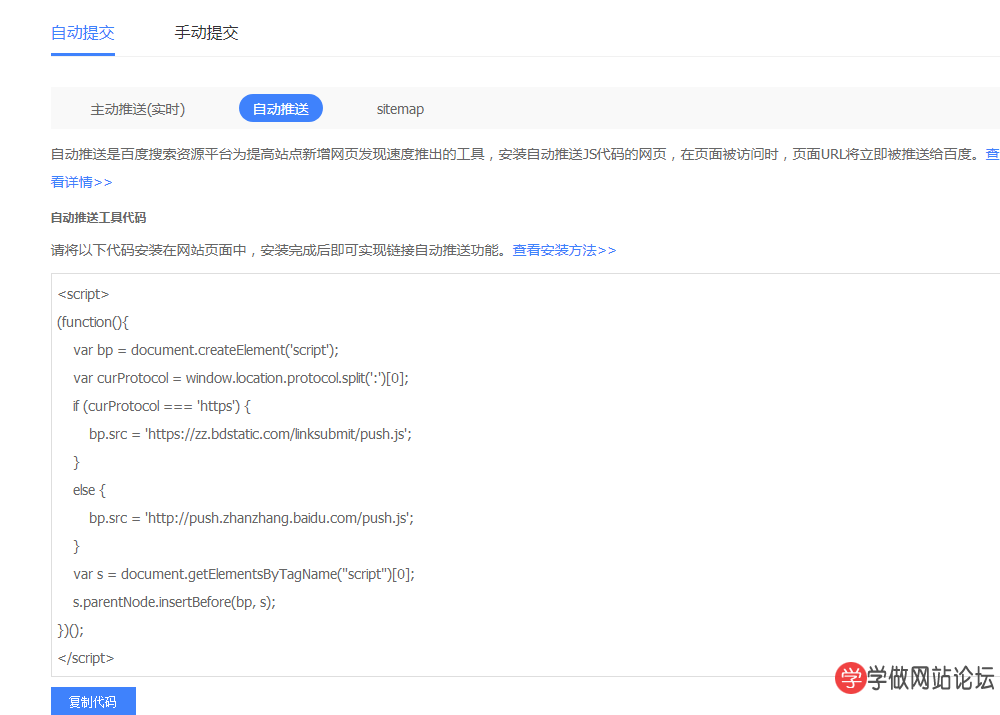Click the s.parentNode.insertBefore code line
This screenshot has width=1000, height=715.
click(x=174, y=602)
